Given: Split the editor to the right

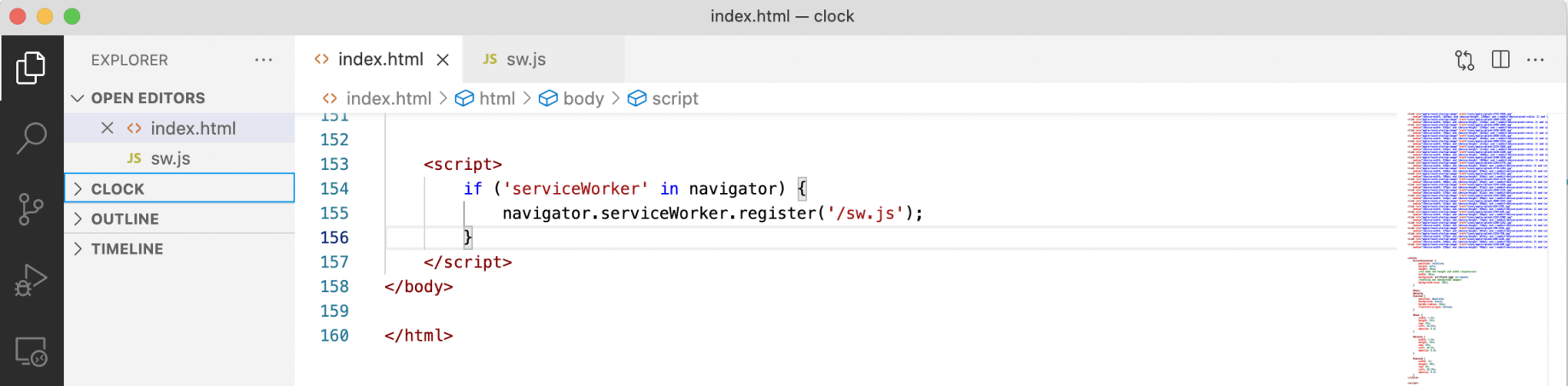Looking at the screenshot, I should [1501, 60].
